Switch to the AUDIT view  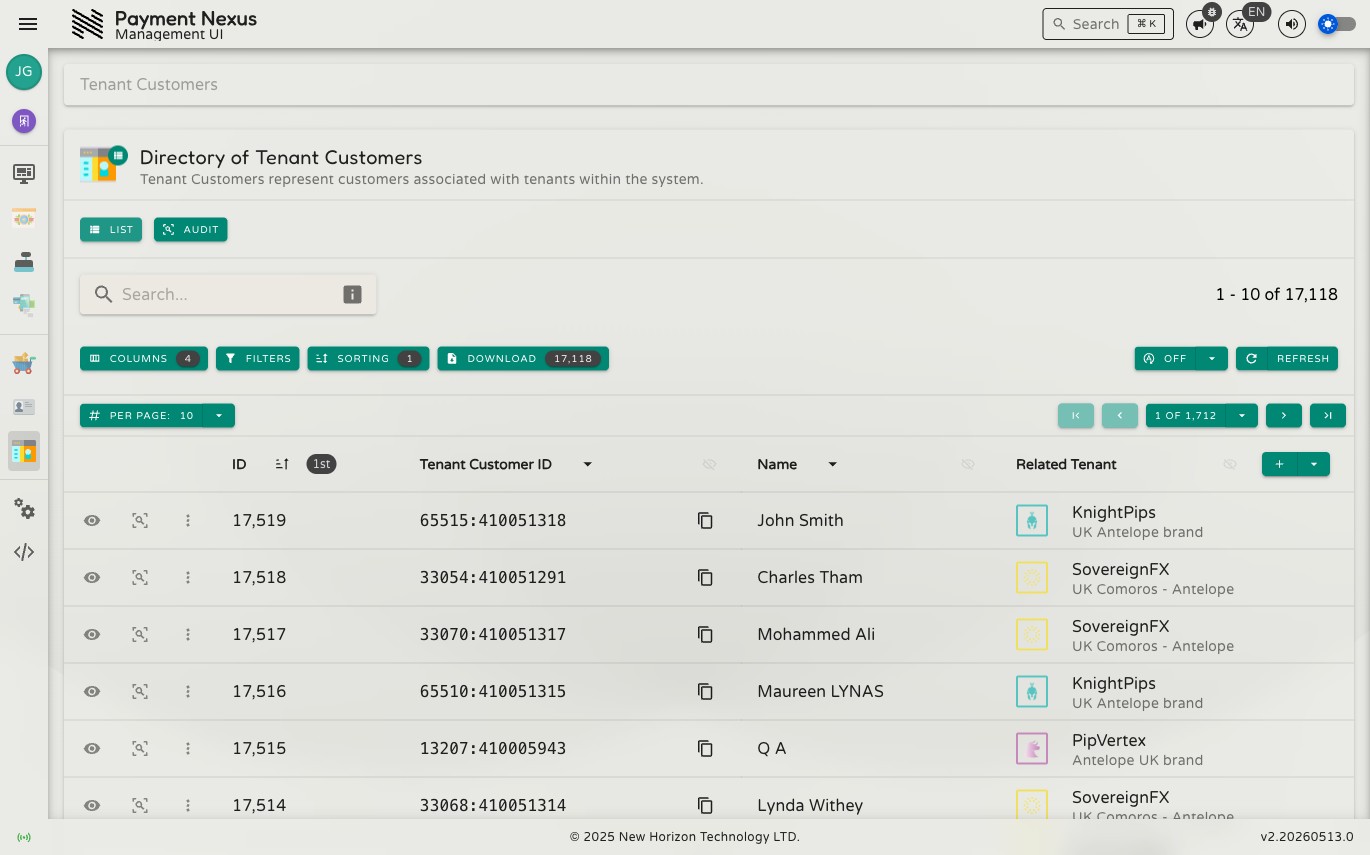tap(191, 229)
